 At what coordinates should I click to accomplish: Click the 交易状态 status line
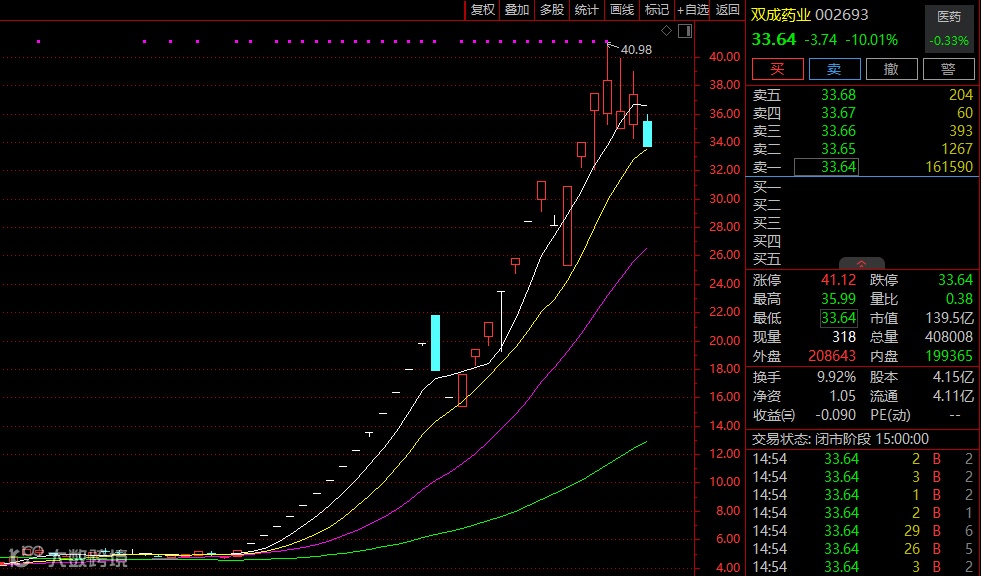(840, 439)
